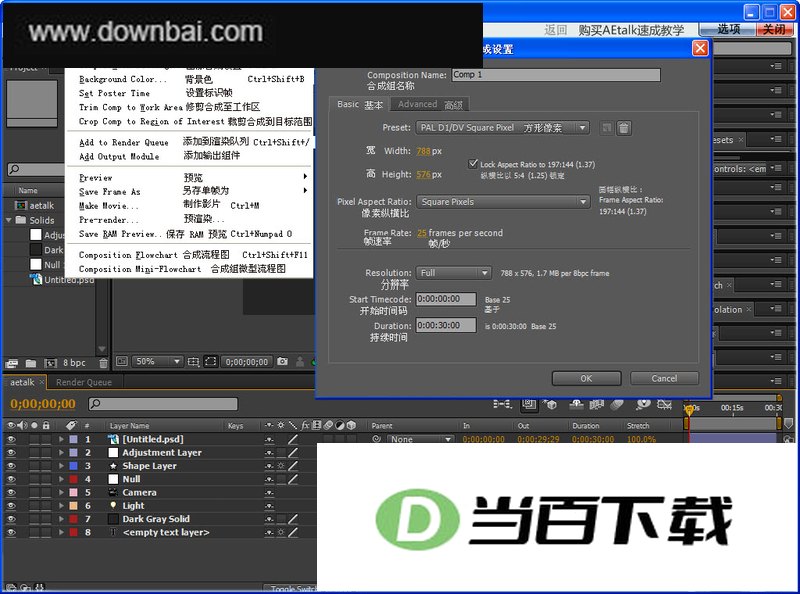Click the Motion Blur icon in timeline
This screenshot has width=800, height=594.
pyautogui.click(x=617, y=405)
